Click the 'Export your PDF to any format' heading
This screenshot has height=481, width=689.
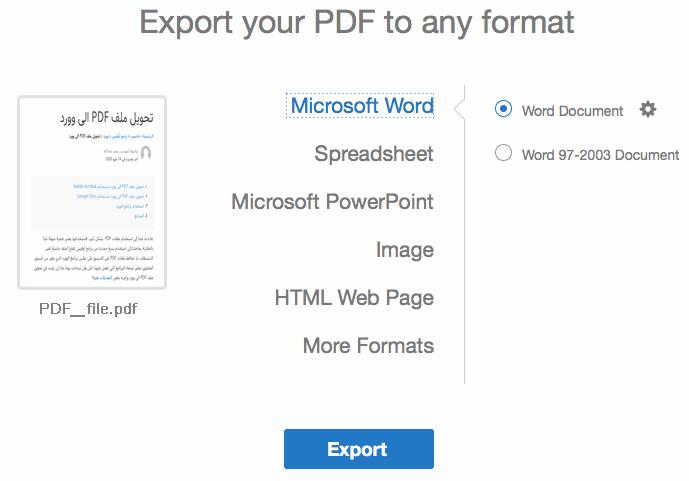coord(357,21)
